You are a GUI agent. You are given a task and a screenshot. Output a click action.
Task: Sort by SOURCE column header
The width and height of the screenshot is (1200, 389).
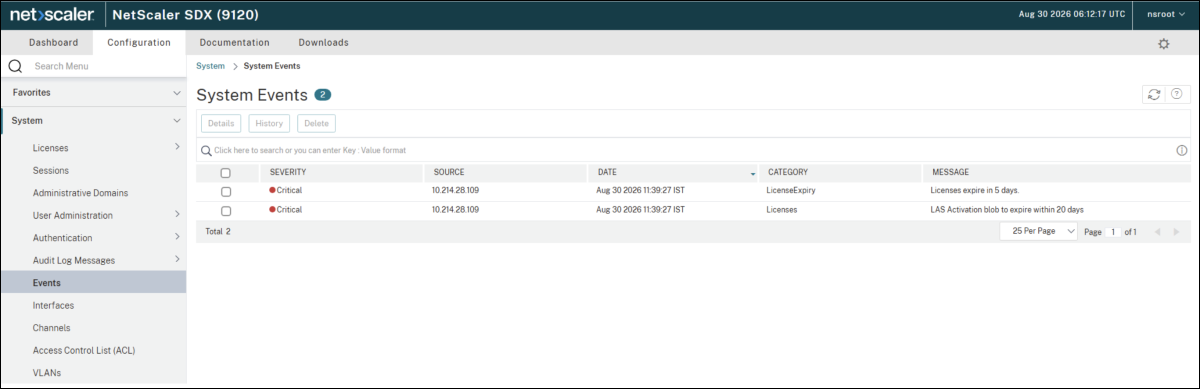coord(449,172)
